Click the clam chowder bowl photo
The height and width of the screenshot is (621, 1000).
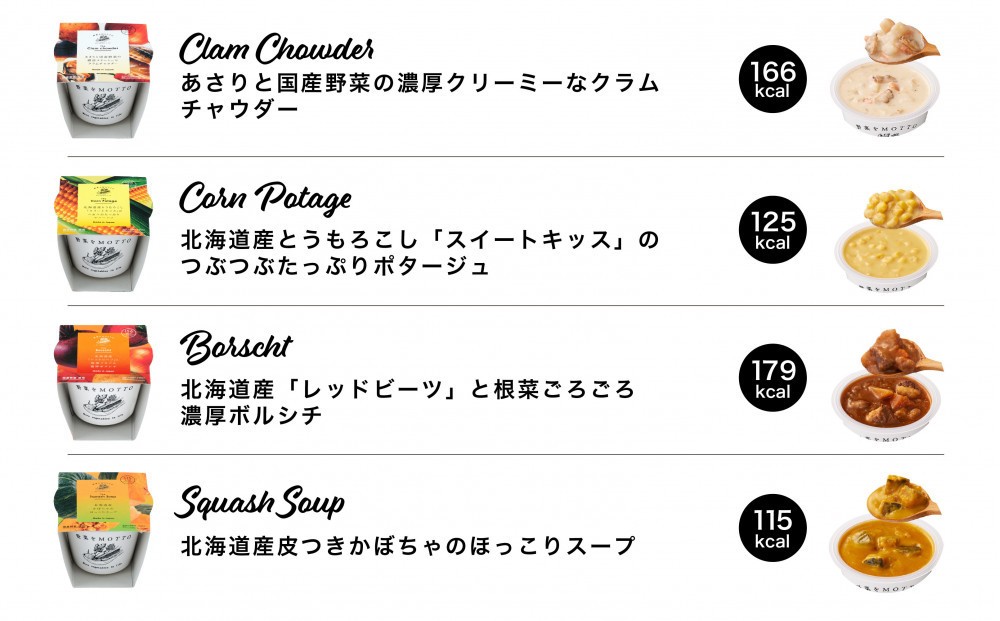[886, 78]
